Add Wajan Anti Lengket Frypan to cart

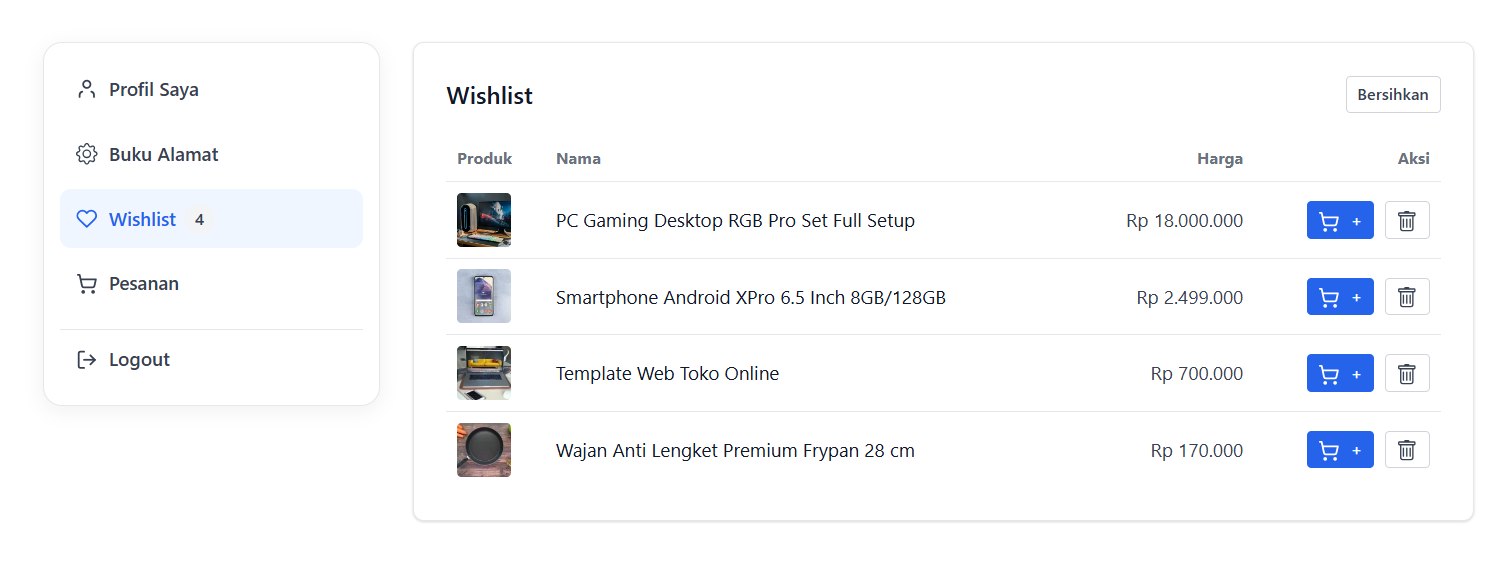1340,450
